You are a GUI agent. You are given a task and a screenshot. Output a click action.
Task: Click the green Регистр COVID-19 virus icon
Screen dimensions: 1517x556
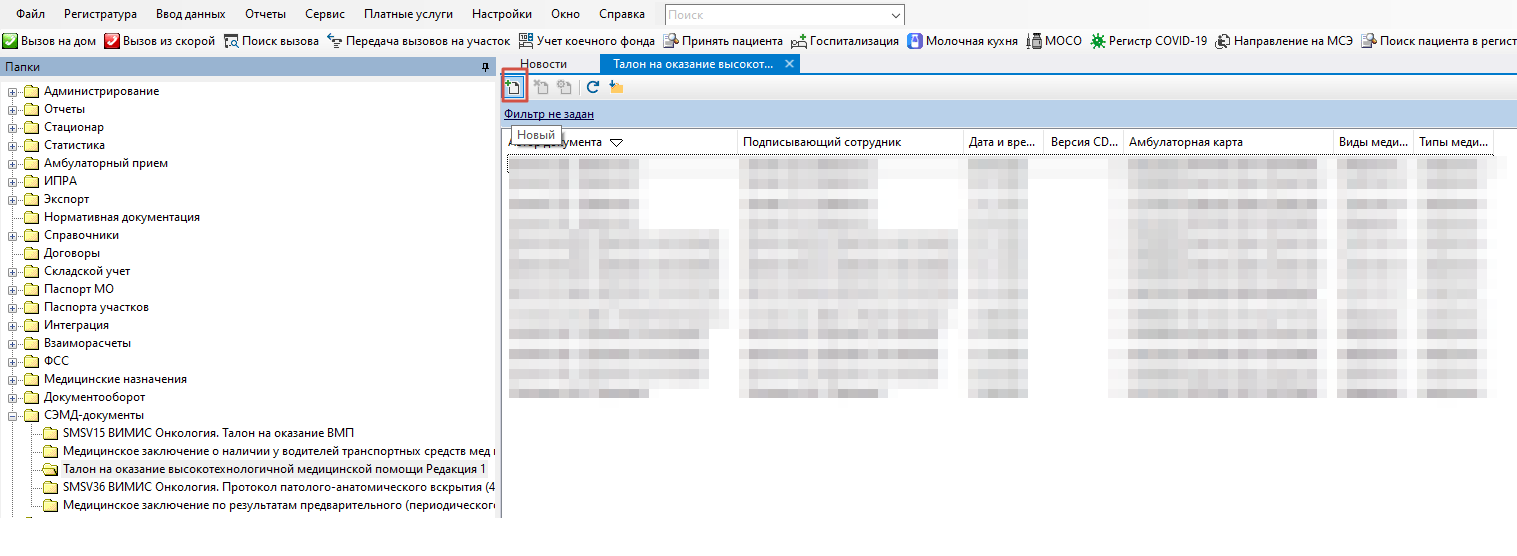click(x=1098, y=41)
